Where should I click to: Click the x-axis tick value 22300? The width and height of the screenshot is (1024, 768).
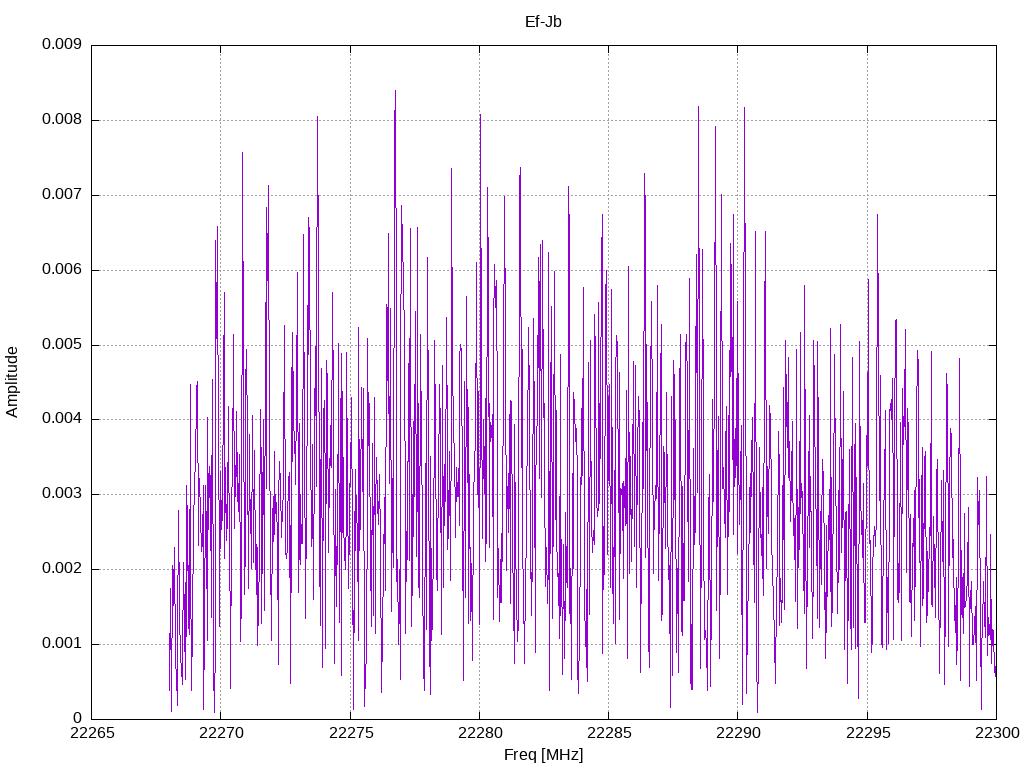pos(997,733)
